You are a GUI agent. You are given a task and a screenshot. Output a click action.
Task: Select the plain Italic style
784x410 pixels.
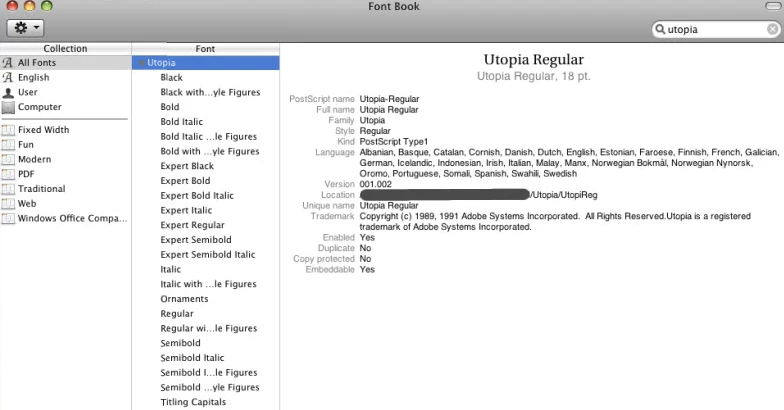tap(170, 270)
